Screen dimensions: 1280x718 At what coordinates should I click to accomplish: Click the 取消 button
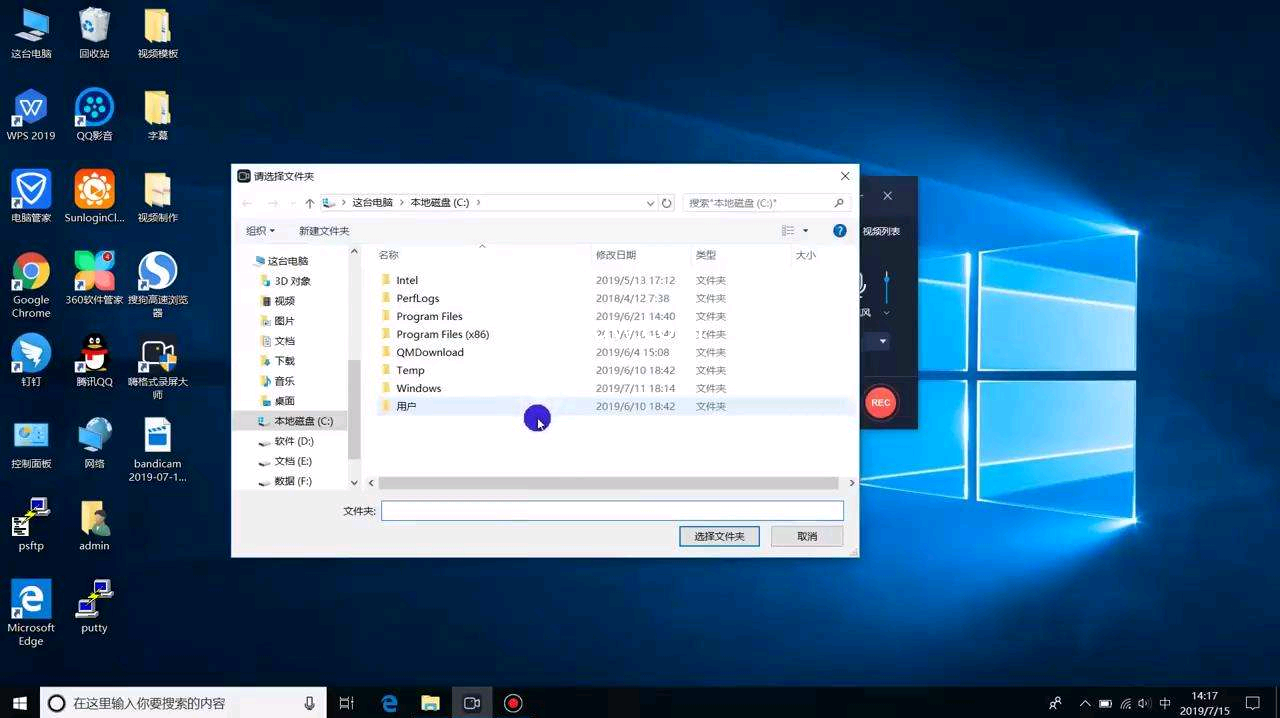(807, 536)
